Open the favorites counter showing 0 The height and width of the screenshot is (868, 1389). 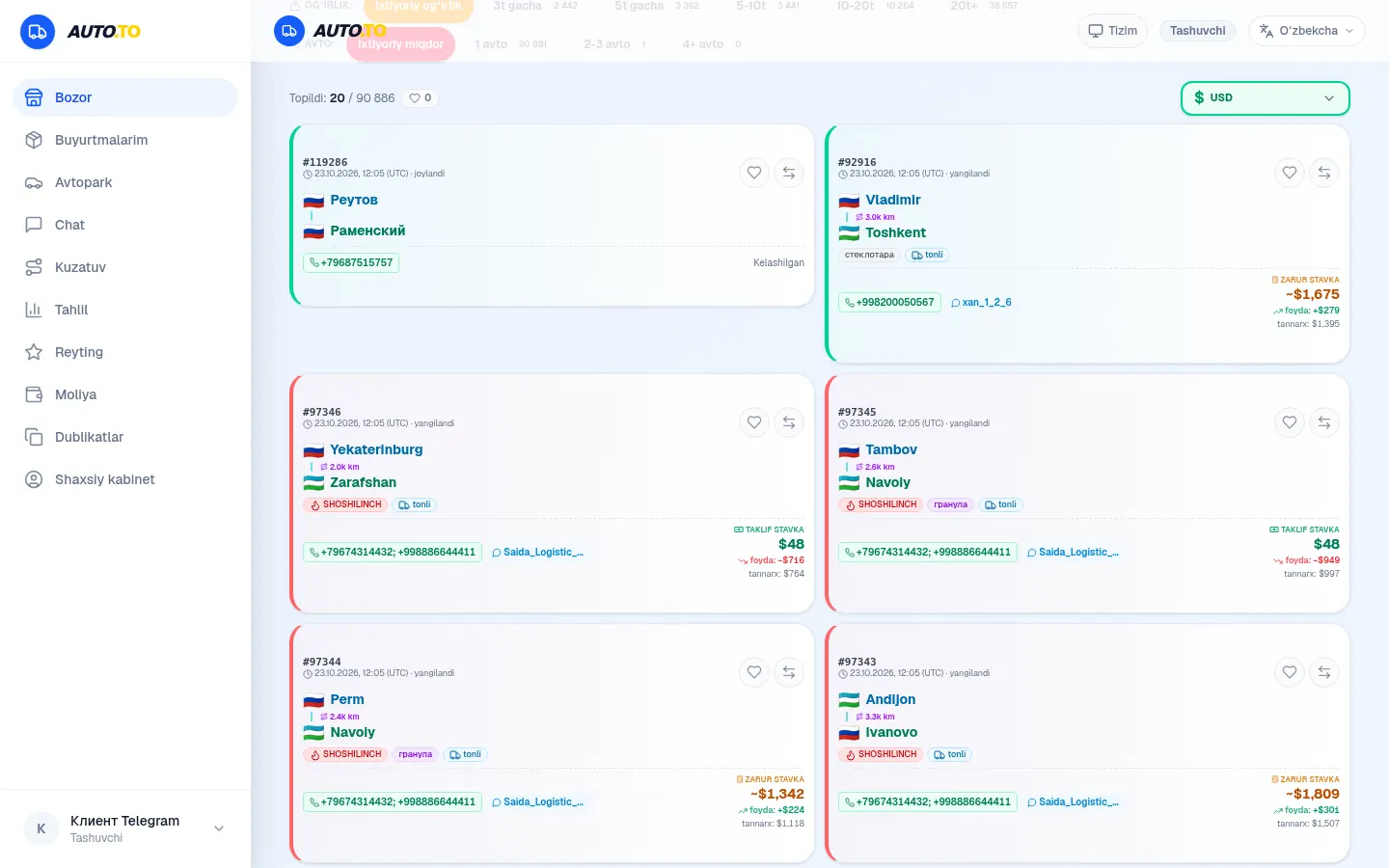(x=421, y=98)
